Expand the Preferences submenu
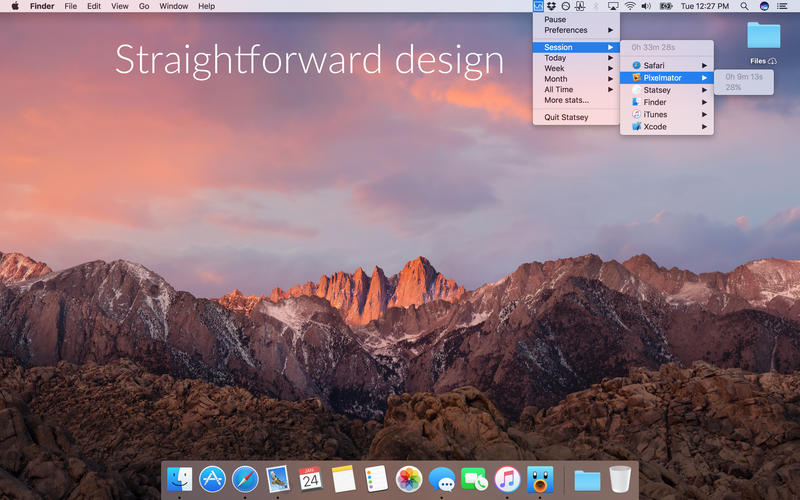This screenshot has width=800, height=500. [x=577, y=30]
